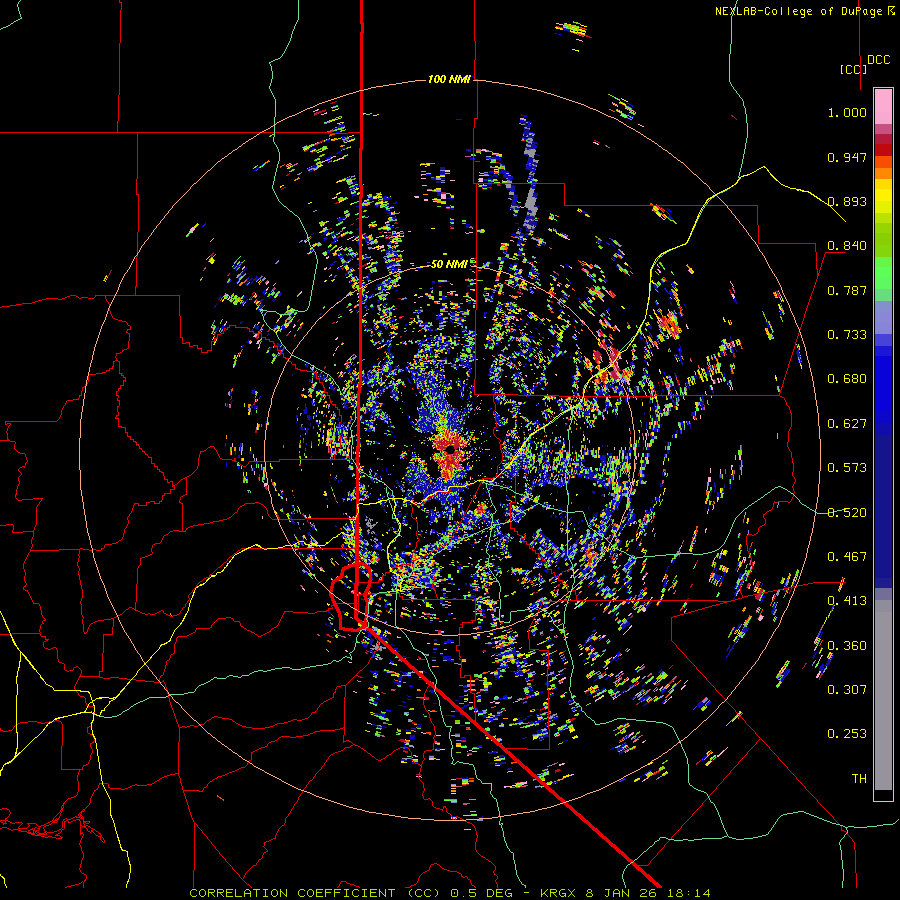This screenshot has height=900, width=900.
Task: Click the pink swatch at top of color bar
Action: click(x=883, y=106)
